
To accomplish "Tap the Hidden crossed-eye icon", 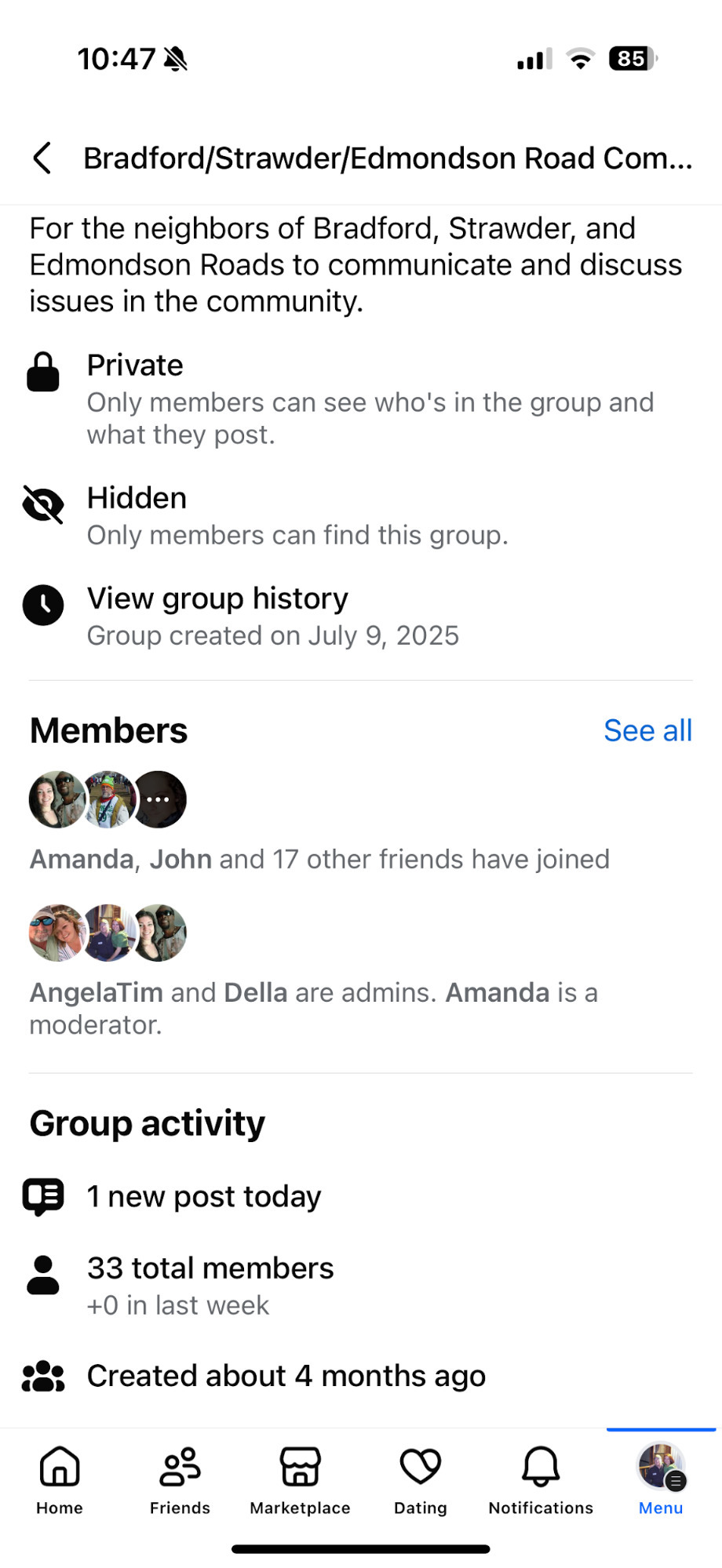I will [43, 504].
